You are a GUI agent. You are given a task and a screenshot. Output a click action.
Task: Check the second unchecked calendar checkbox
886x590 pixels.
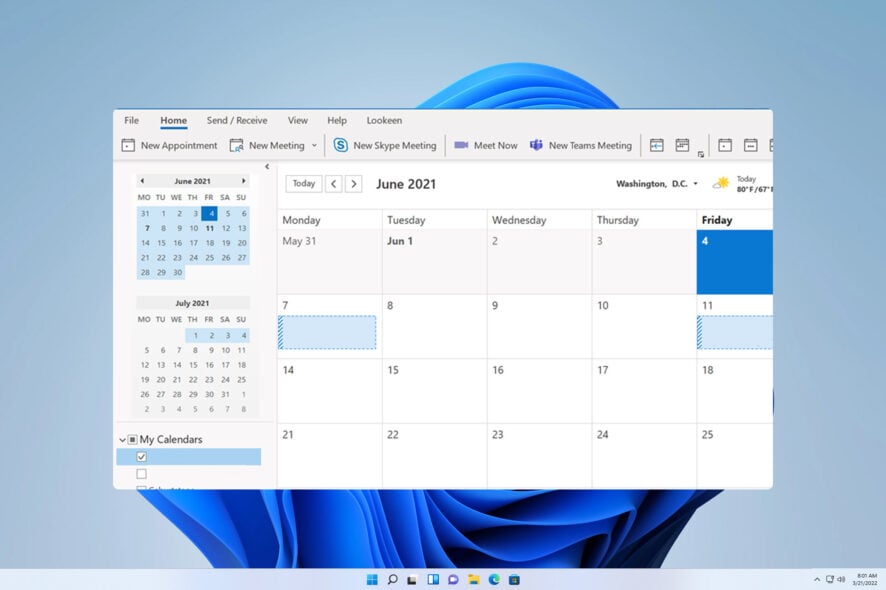click(142, 474)
